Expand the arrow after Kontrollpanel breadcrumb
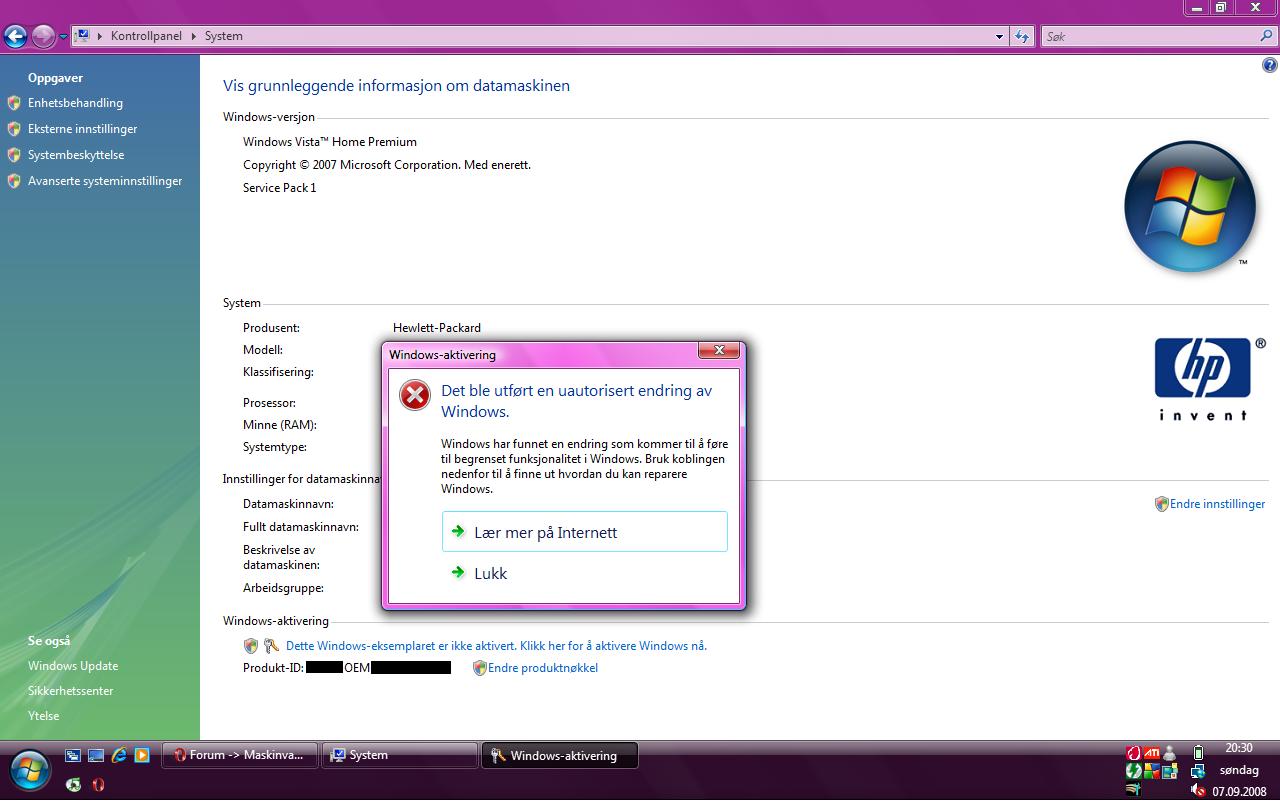 (x=194, y=36)
